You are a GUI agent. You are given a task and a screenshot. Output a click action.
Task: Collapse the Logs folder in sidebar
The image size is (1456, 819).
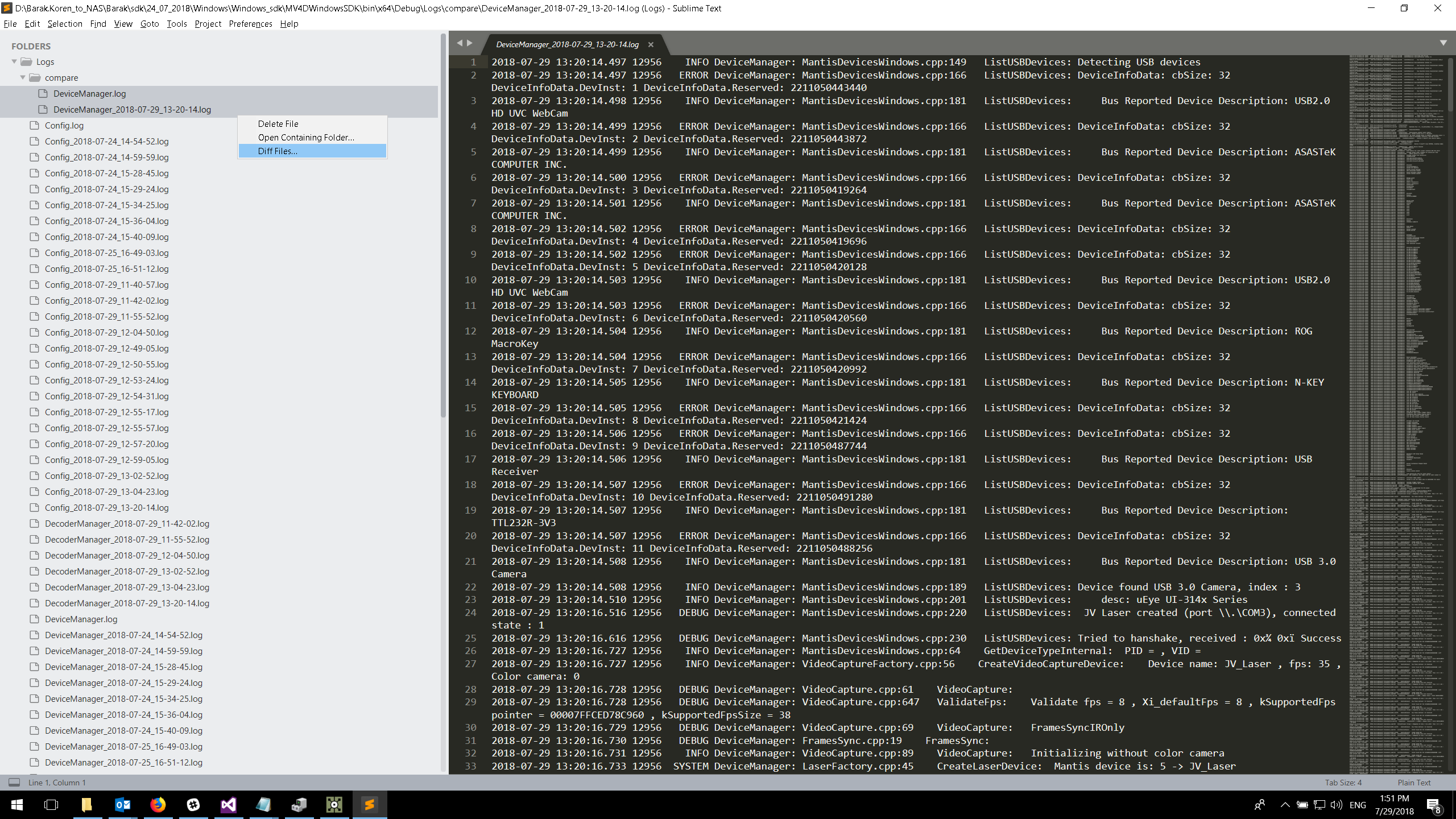point(14,62)
